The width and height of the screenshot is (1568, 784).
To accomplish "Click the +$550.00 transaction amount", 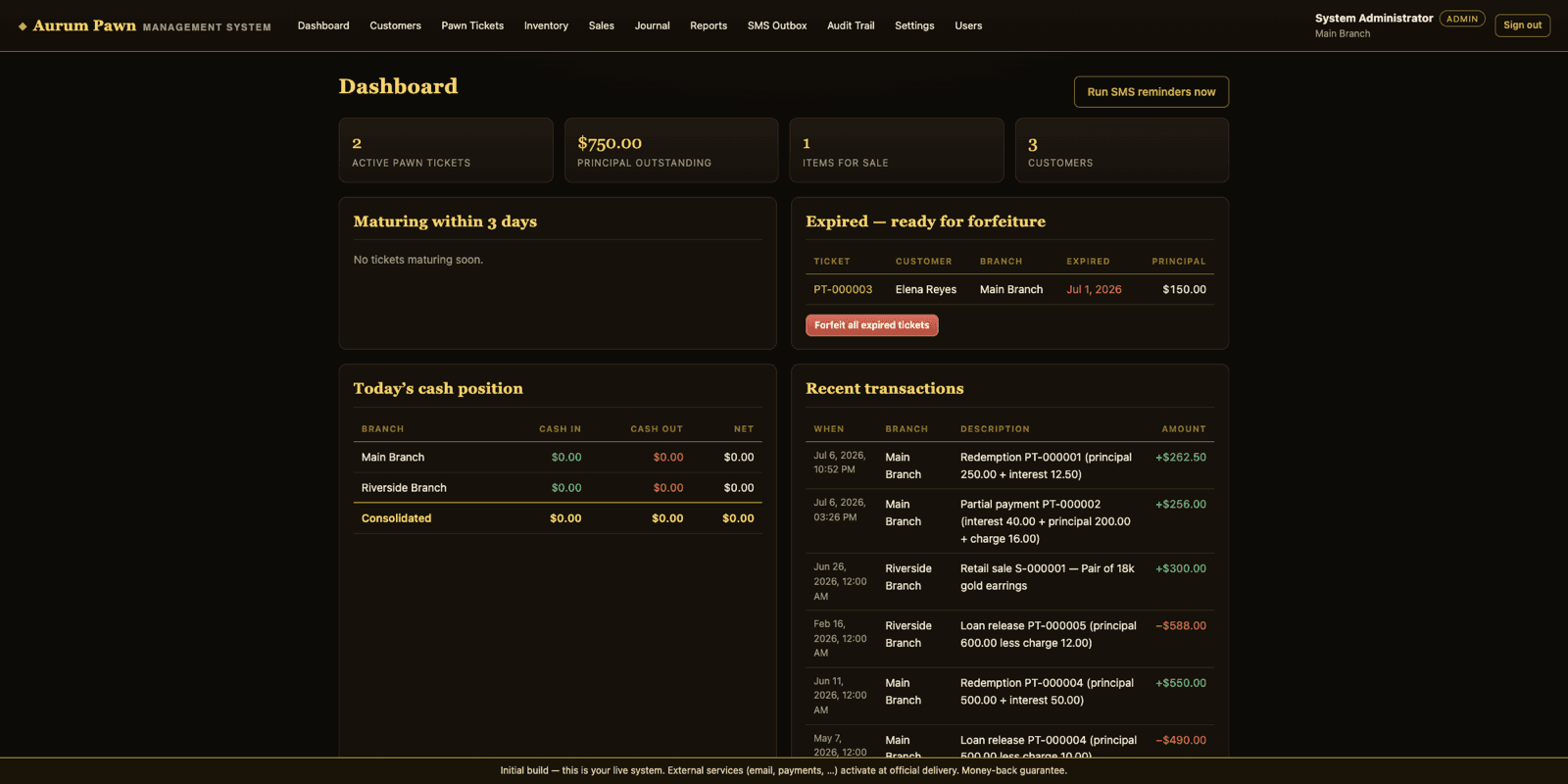I will 1181,683.
